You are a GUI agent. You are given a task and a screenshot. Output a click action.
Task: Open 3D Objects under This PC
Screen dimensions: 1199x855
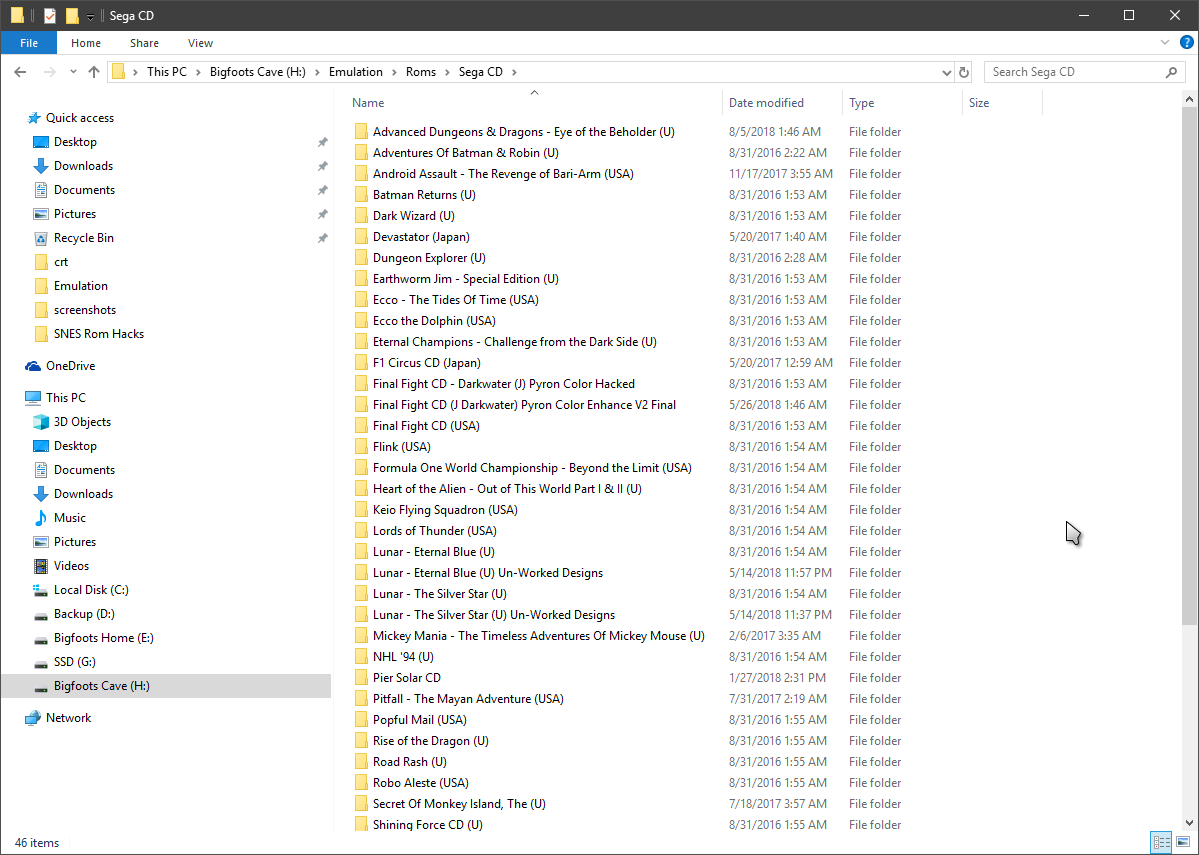click(82, 422)
